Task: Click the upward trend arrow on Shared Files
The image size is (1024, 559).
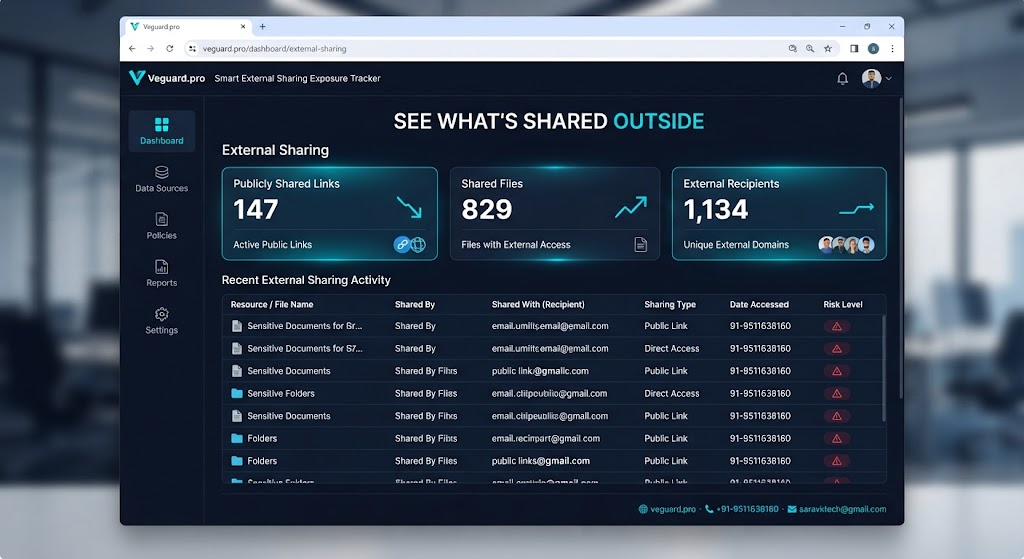Action: point(631,207)
